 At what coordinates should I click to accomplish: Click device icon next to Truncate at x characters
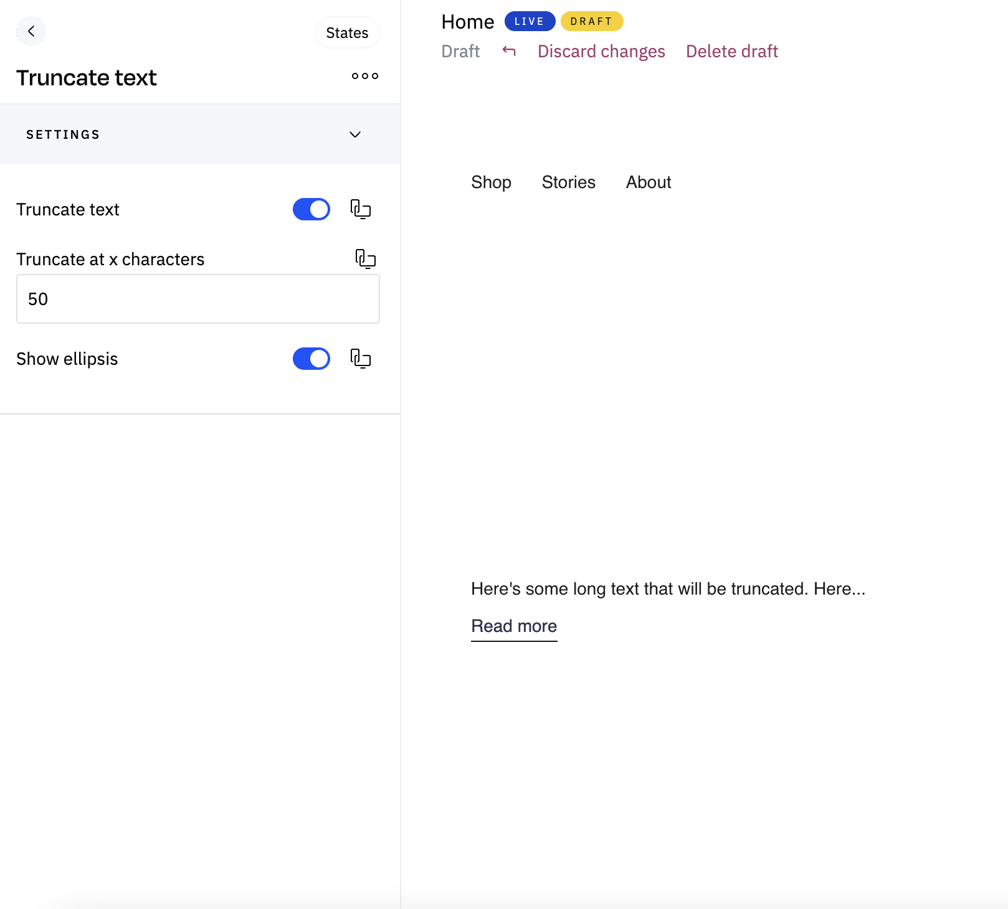point(365,259)
